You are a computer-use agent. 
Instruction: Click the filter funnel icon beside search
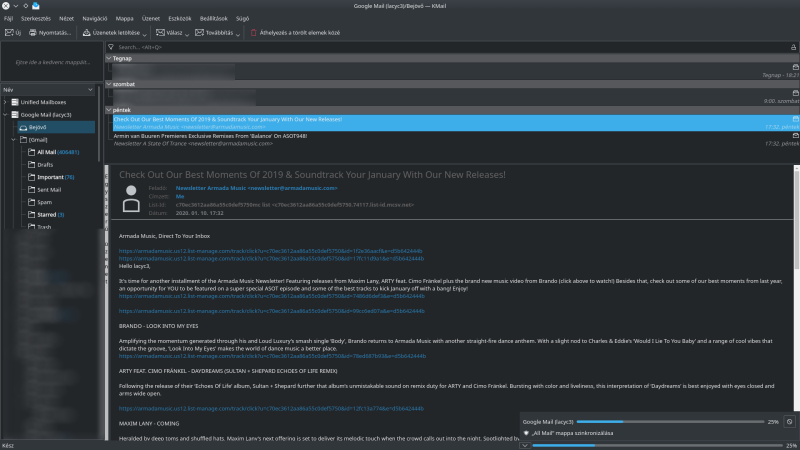(x=111, y=47)
